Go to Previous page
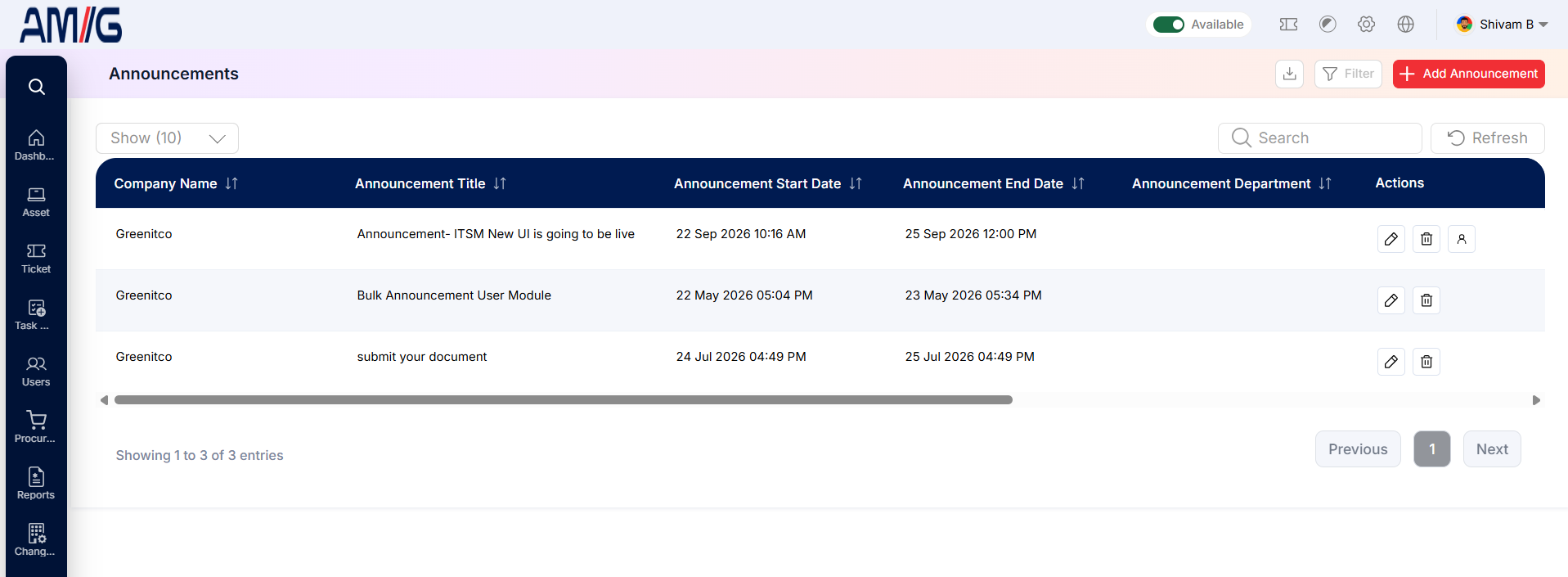The height and width of the screenshot is (577, 1568). (1358, 449)
